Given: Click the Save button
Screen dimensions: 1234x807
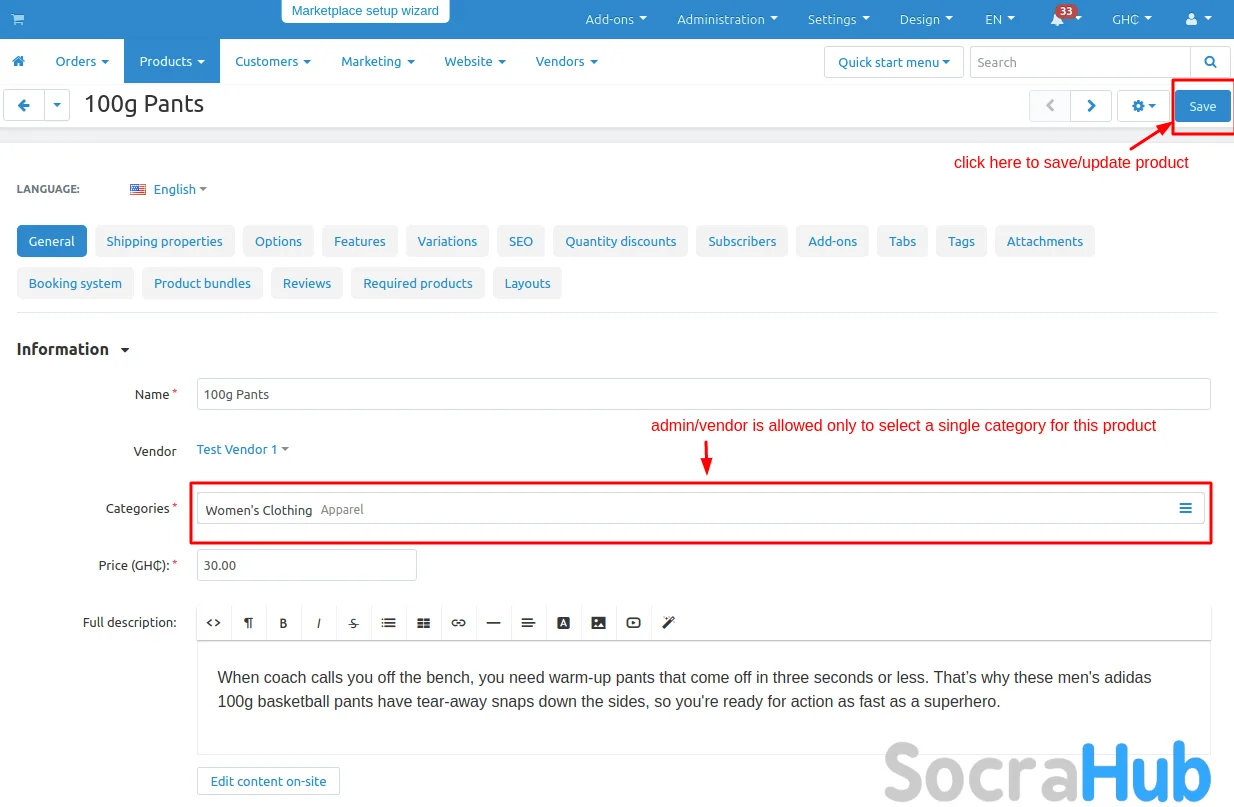Looking at the screenshot, I should [x=1202, y=106].
